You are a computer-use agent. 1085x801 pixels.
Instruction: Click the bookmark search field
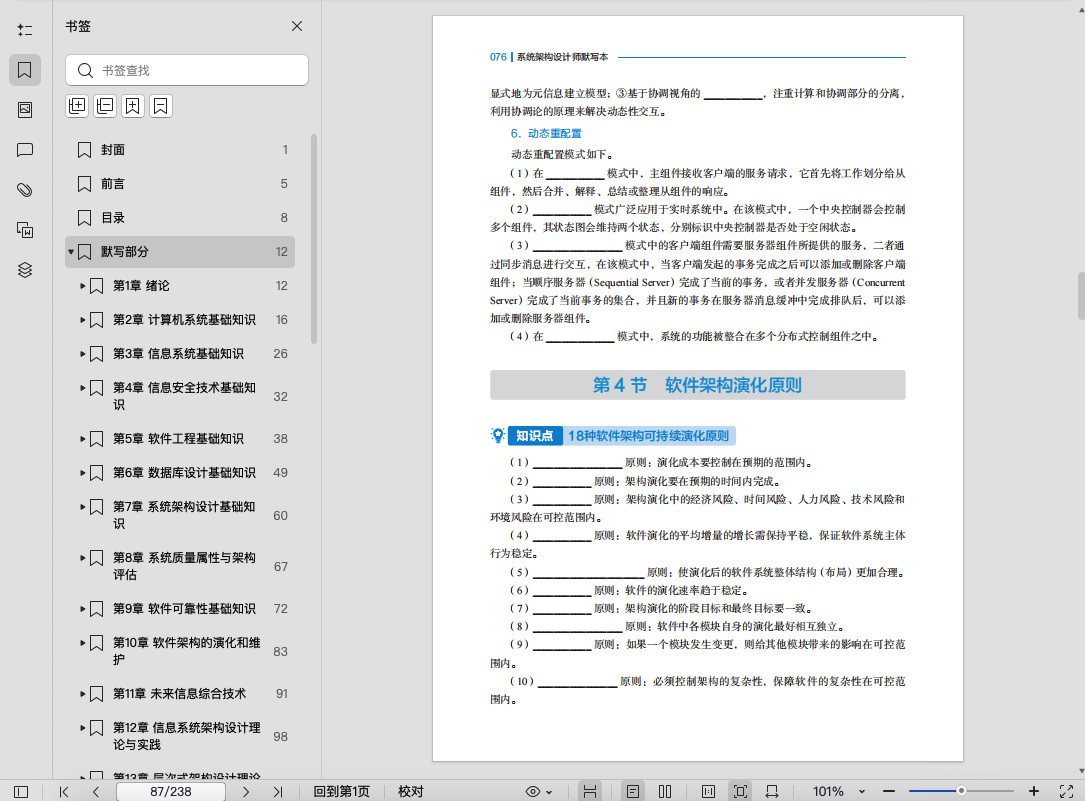pyautogui.click(x=187, y=70)
